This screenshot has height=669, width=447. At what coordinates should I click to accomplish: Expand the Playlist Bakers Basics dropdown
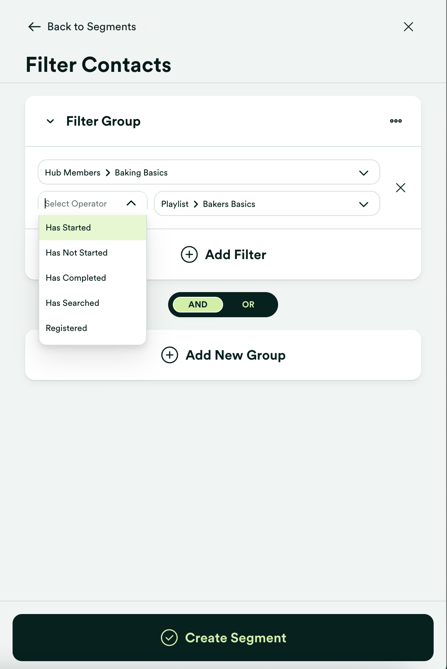[267, 204]
